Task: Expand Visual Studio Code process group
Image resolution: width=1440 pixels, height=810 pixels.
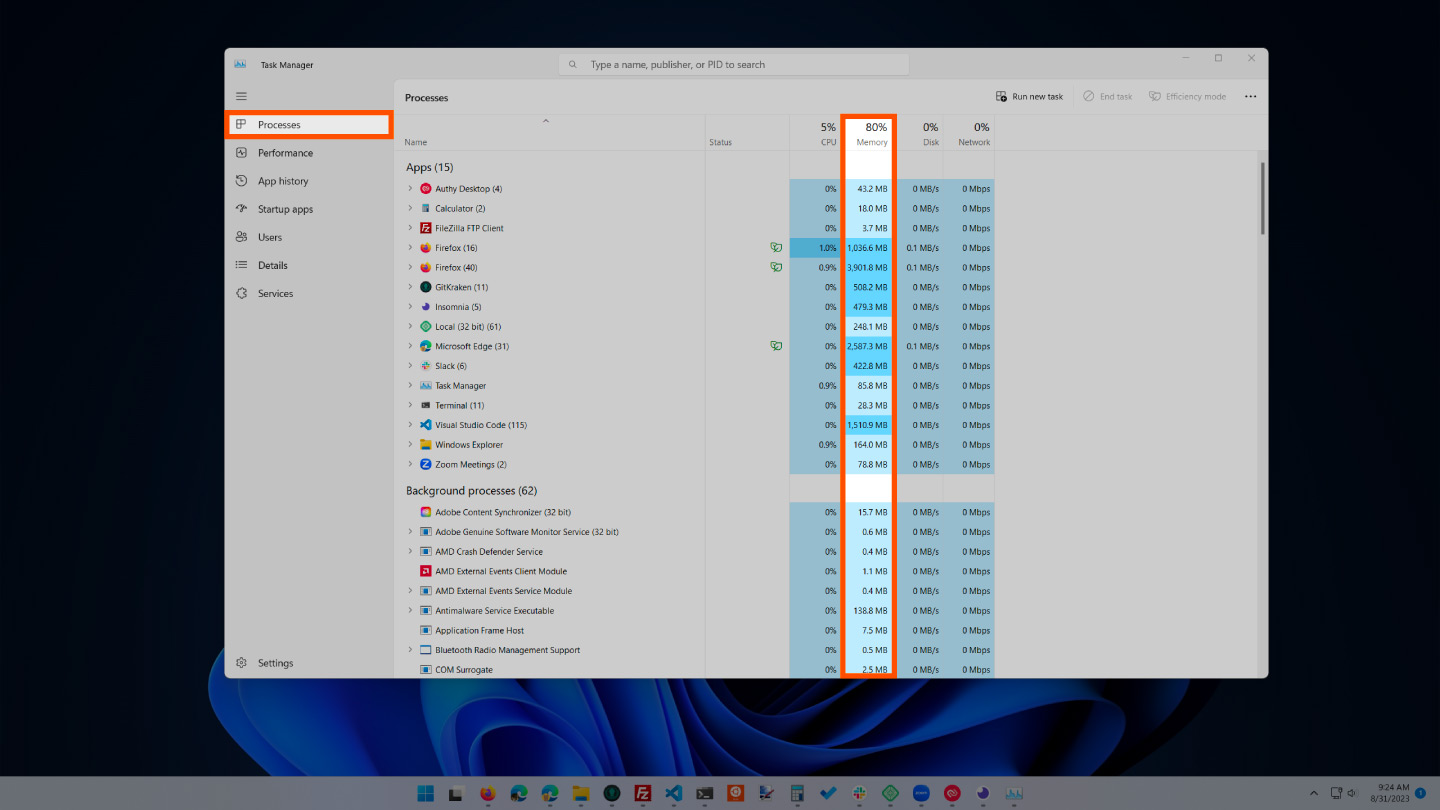Action: pyautogui.click(x=410, y=424)
